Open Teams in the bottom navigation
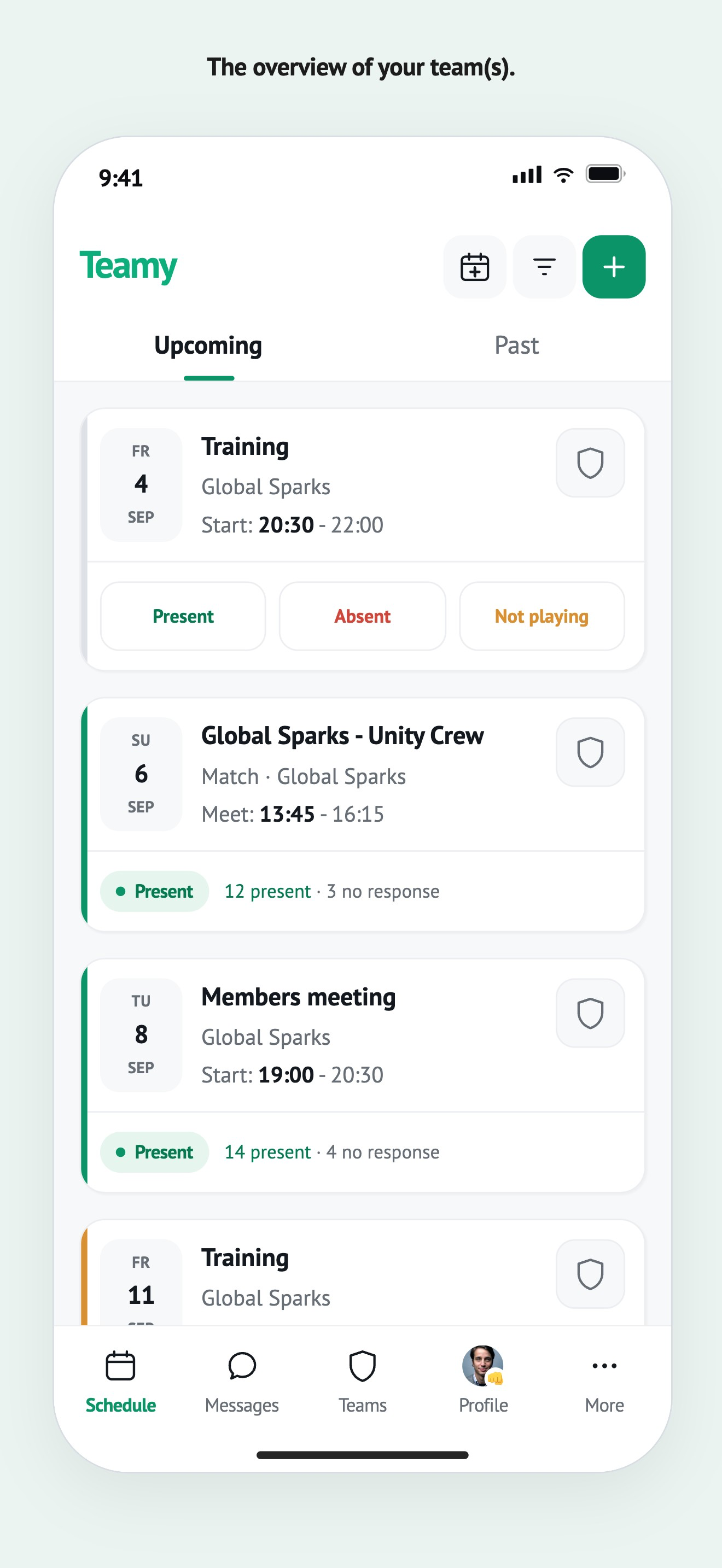Viewport: 722px width, 1568px height. coord(362,1380)
